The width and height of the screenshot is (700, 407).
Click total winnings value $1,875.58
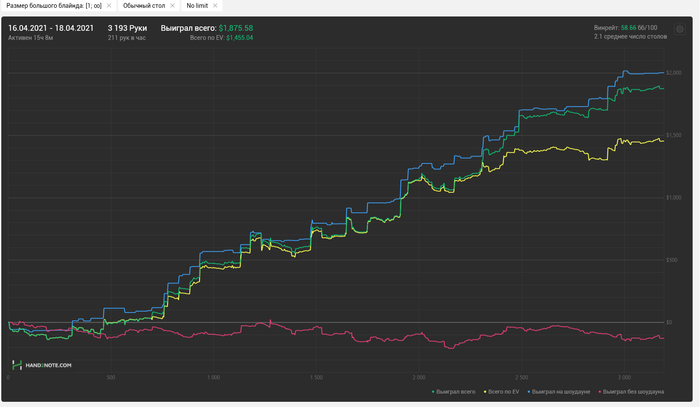point(236,28)
